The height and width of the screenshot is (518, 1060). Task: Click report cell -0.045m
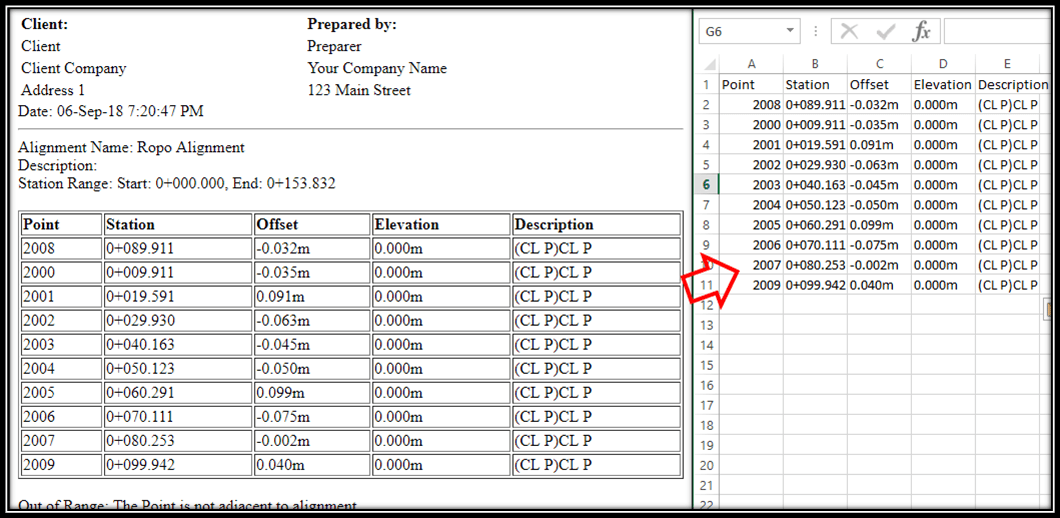[x=312, y=345]
